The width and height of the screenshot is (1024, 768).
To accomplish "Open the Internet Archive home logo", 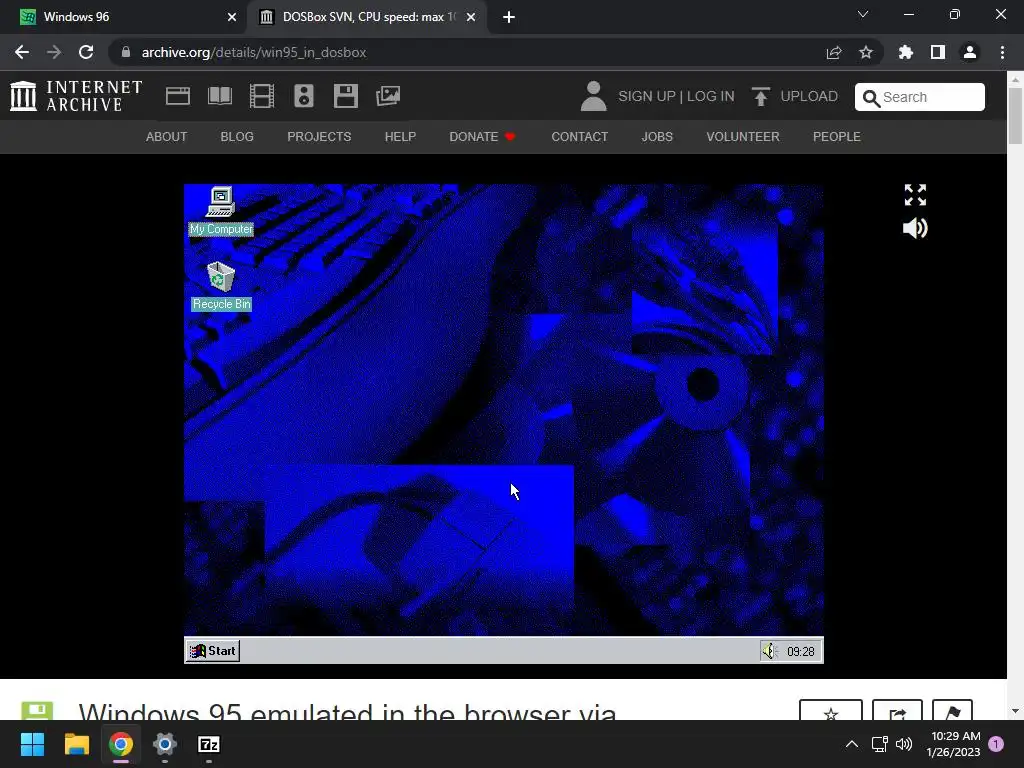I will pos(76,96).
